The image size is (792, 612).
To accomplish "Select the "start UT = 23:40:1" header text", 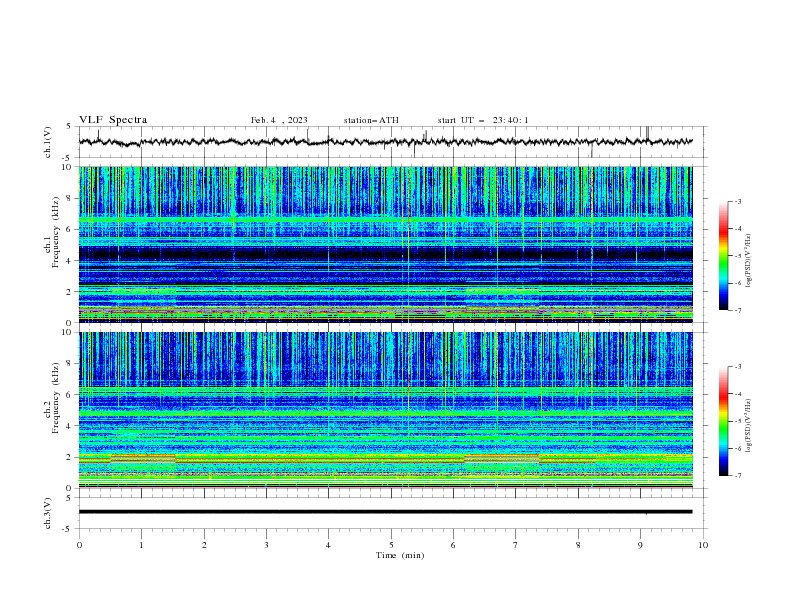I will 483,120.
